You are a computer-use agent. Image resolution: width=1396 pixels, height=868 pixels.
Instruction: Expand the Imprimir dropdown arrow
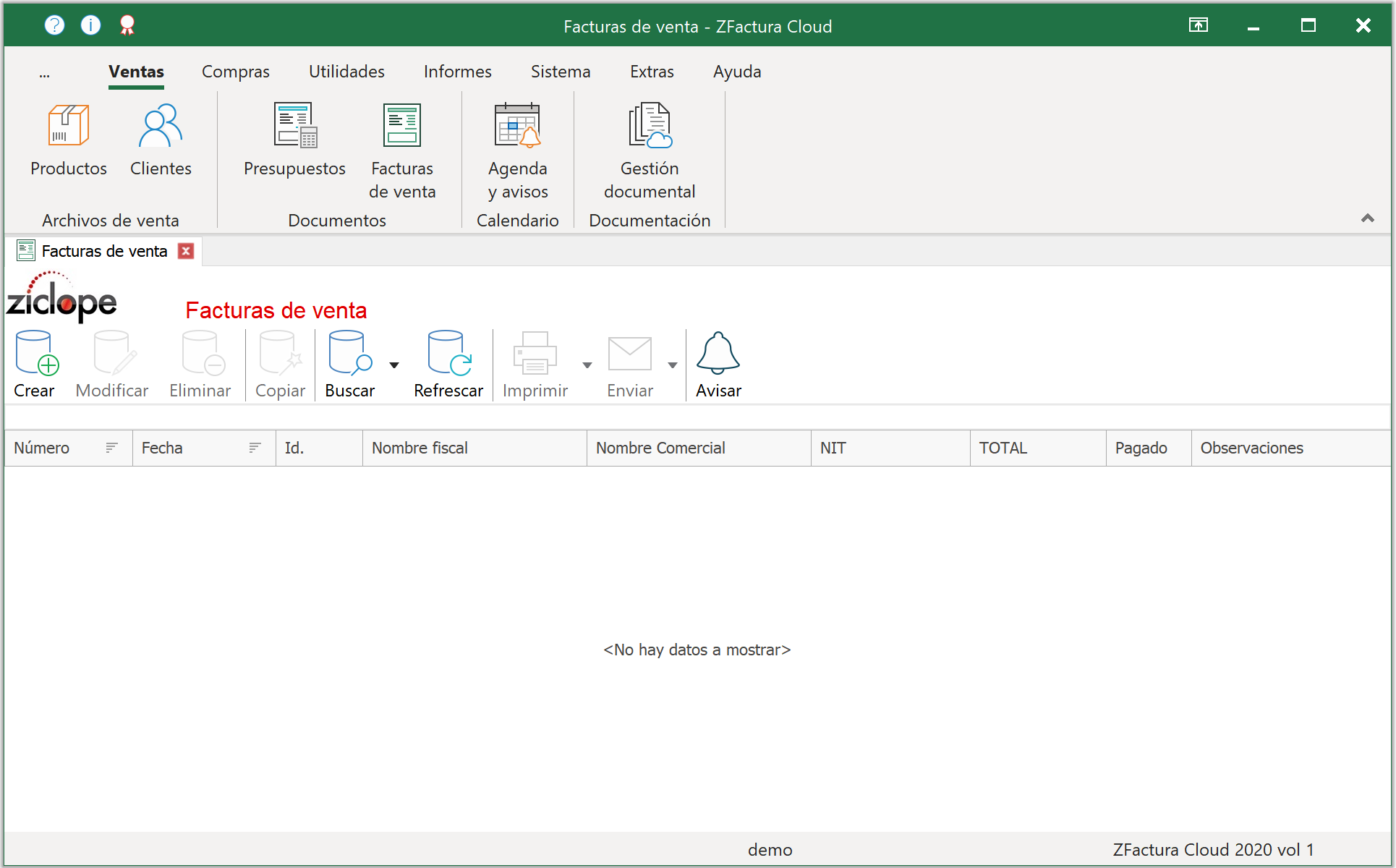click(587, 365)
